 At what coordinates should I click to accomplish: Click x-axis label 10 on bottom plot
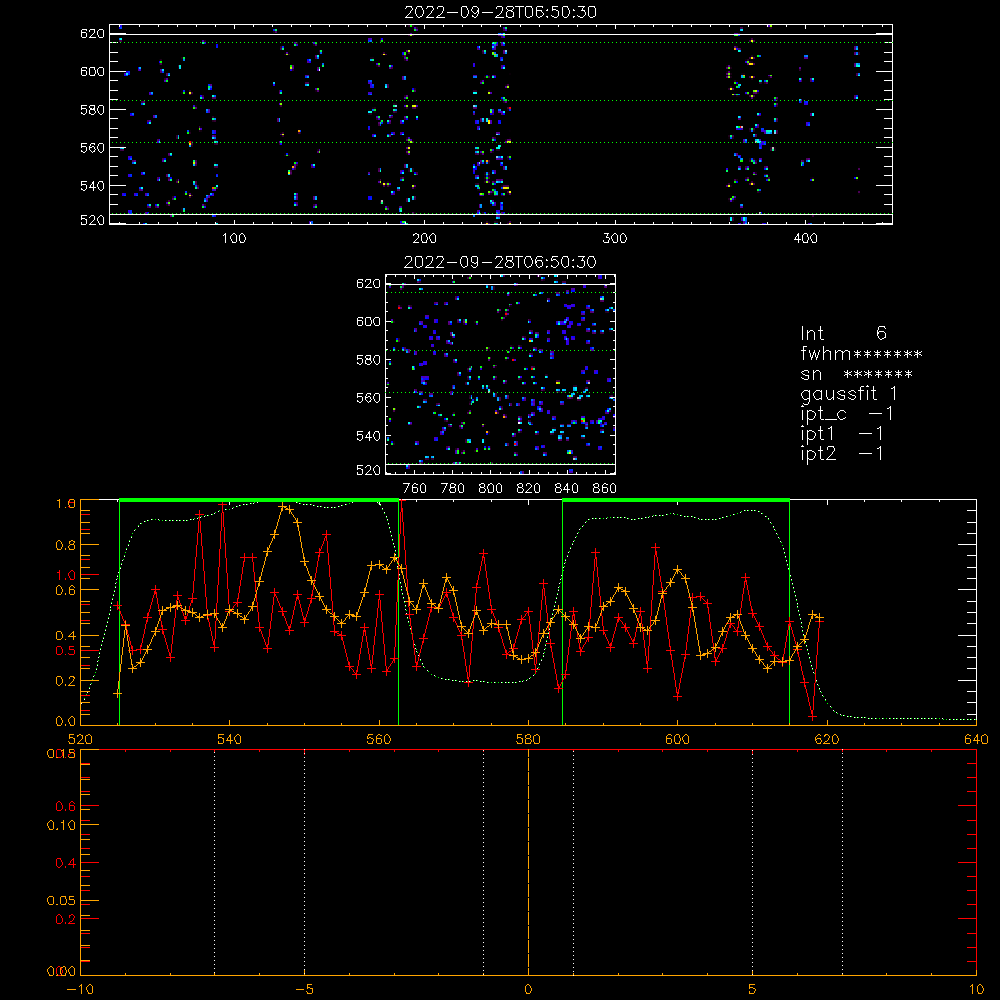click(976, 990)
